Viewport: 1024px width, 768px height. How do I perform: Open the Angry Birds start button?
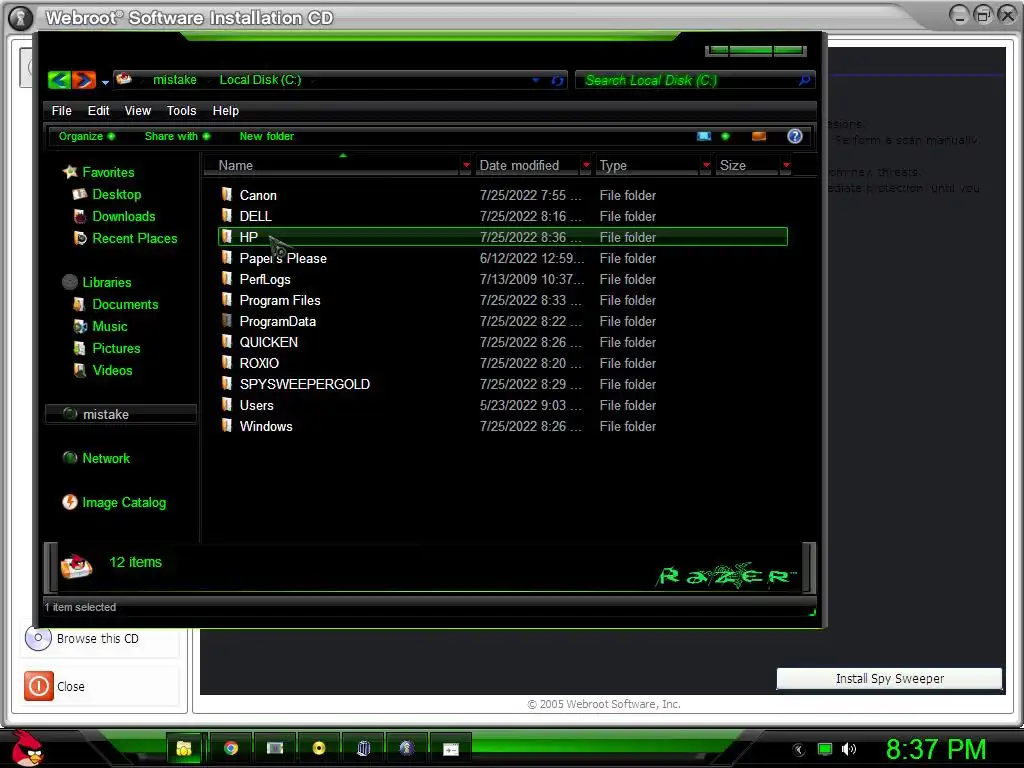(x=26, y=748)
